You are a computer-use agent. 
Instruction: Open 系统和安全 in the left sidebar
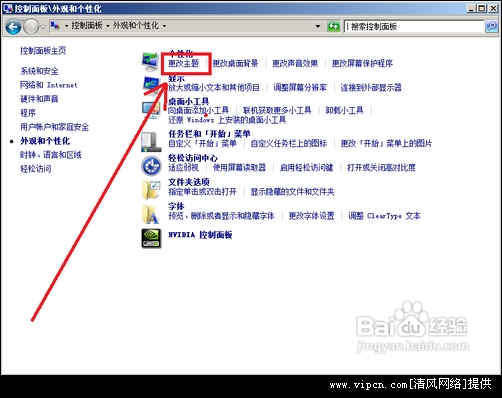[x=39, y=71]
